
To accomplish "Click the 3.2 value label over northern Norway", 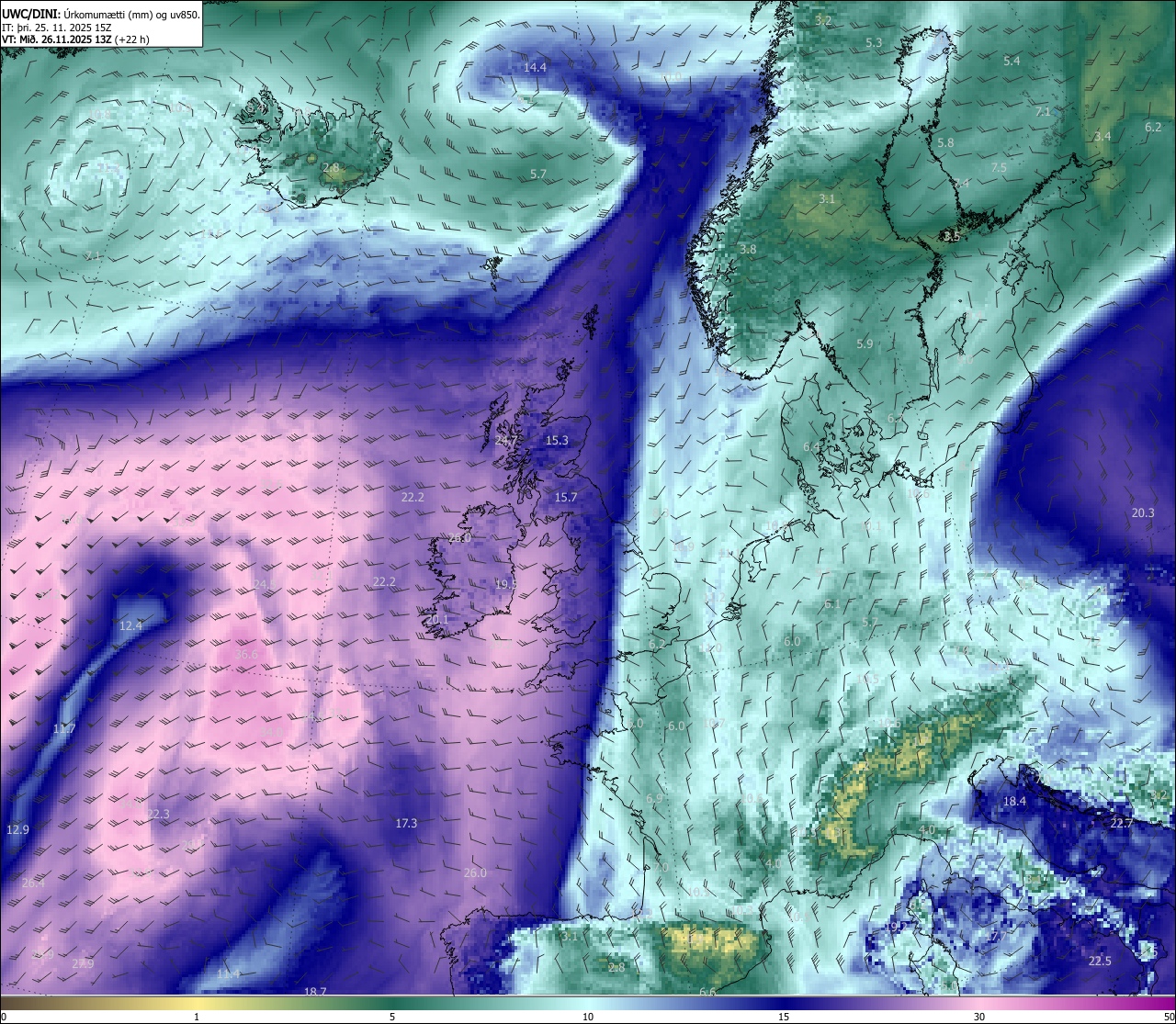I will pos(823,21).
